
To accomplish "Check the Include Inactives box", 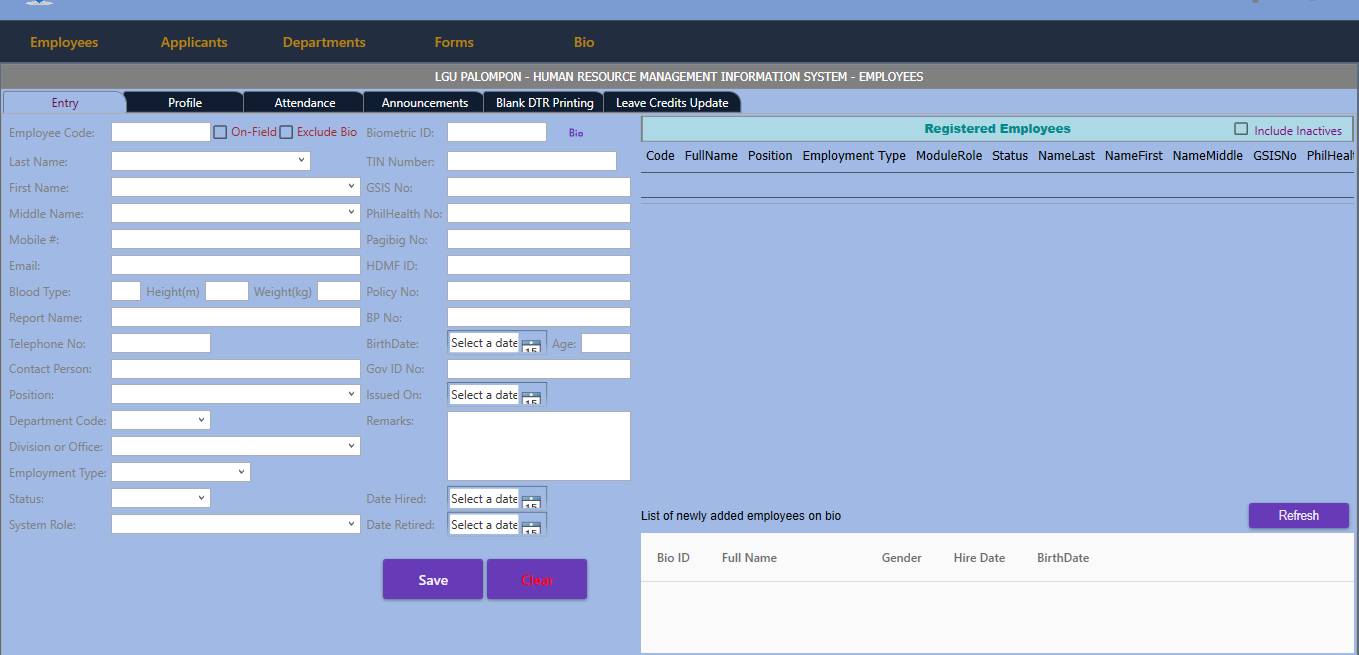I will click(1241, 130).
